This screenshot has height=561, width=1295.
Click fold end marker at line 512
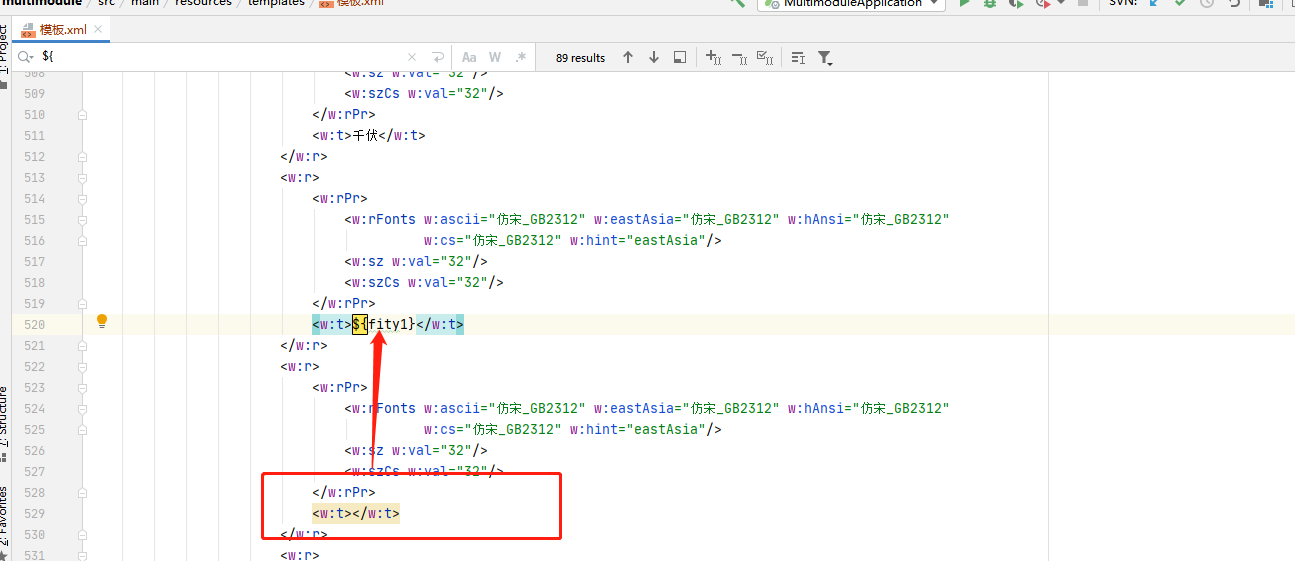(x=82, y=156)
